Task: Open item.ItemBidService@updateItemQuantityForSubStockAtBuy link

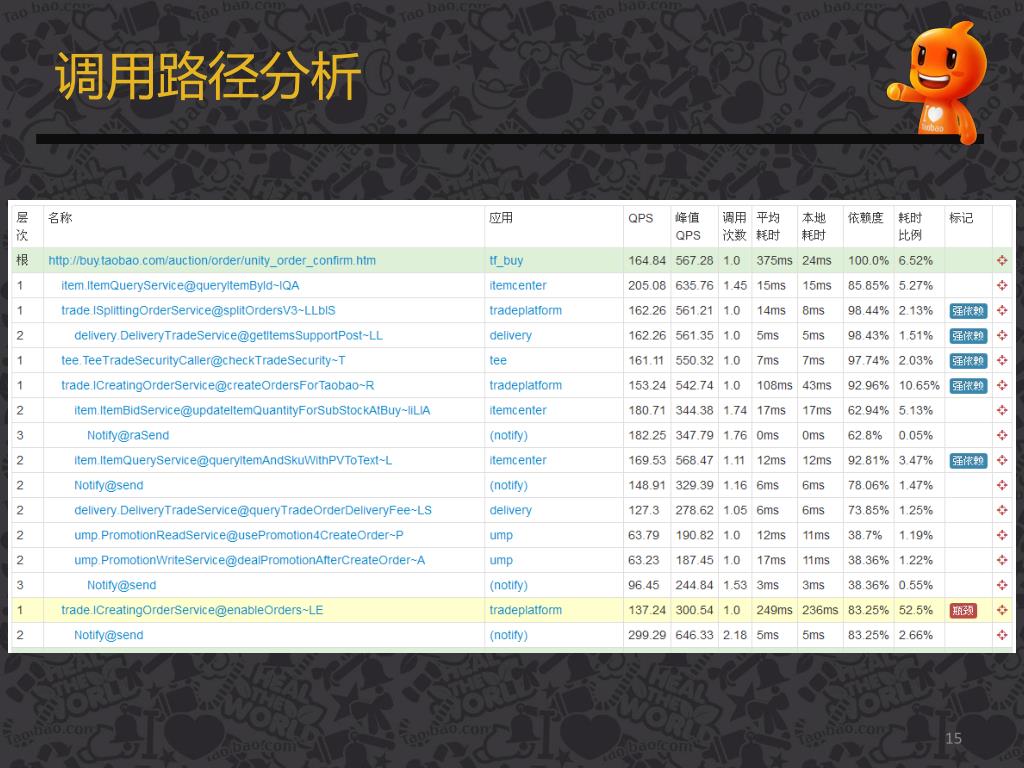Action: tap(252, 410)
